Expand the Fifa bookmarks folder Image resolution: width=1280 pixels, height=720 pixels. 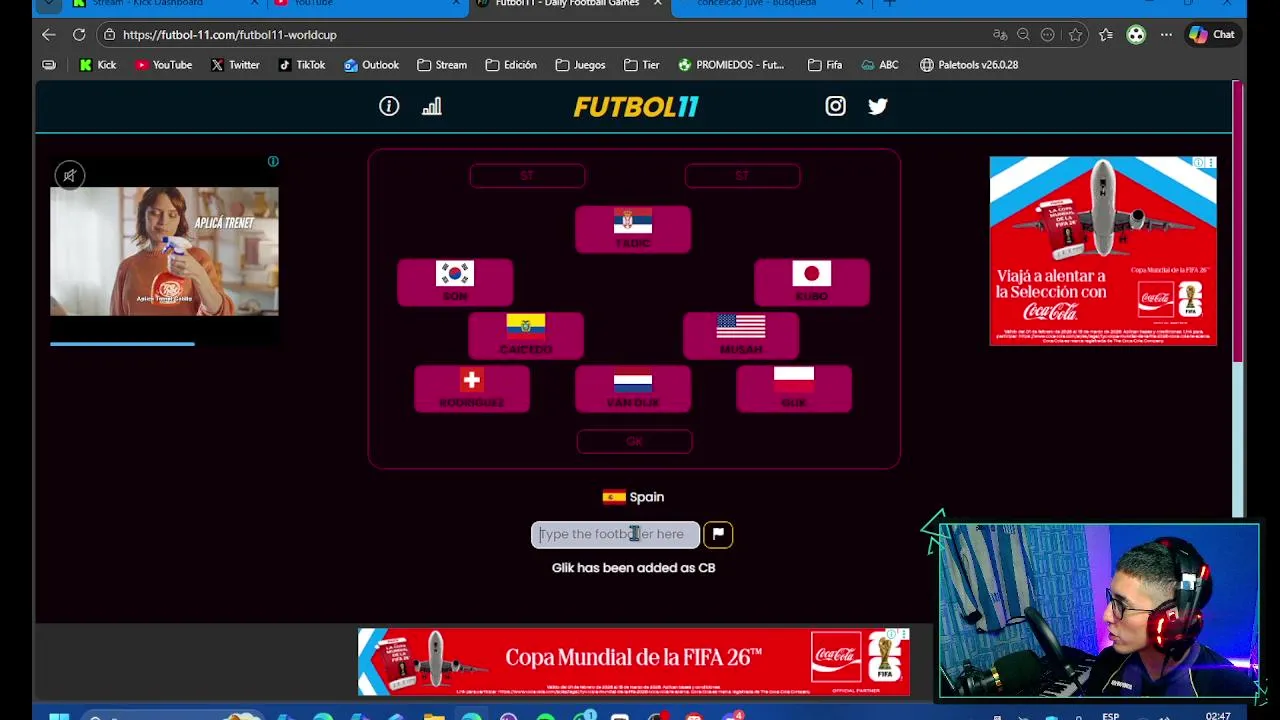825,65
